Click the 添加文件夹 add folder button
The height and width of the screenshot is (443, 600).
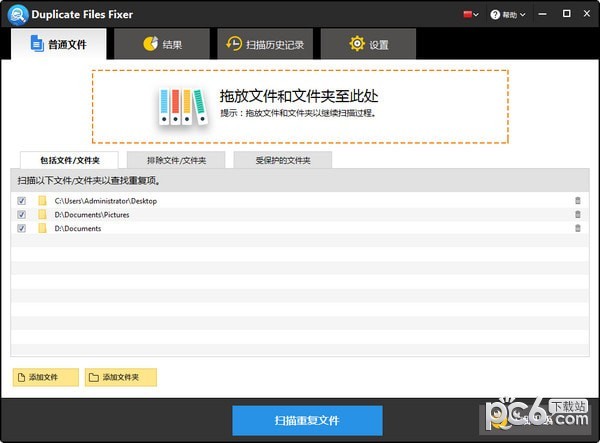point(121,377)
